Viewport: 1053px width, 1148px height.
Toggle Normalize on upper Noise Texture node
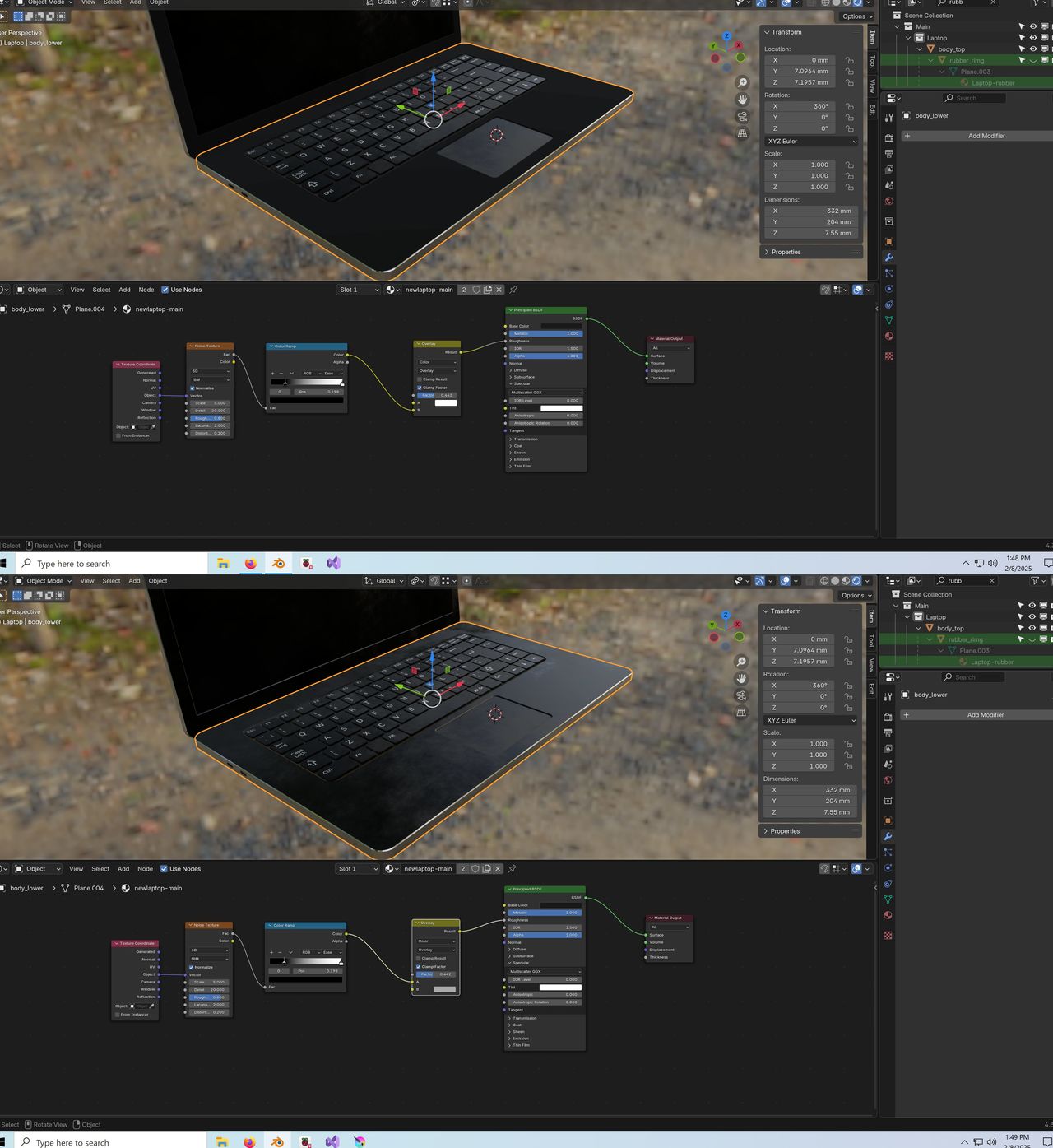tap(193, 388)
